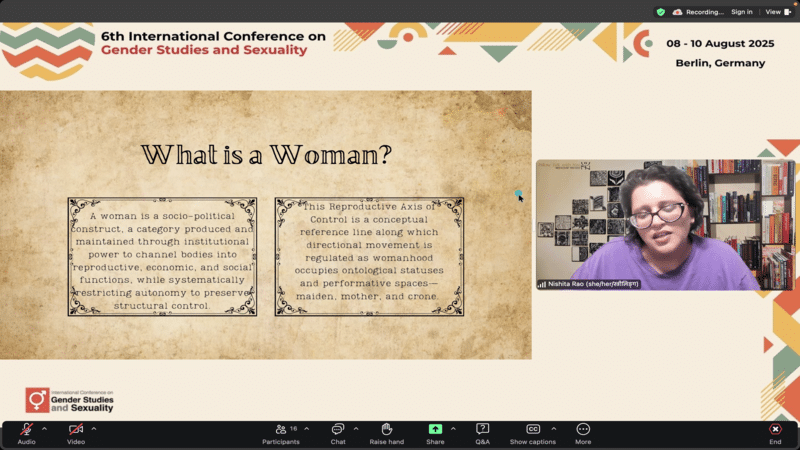Screen dimensions: 800x450
Task: Open the View layout menu
Action: coord(775,12)
